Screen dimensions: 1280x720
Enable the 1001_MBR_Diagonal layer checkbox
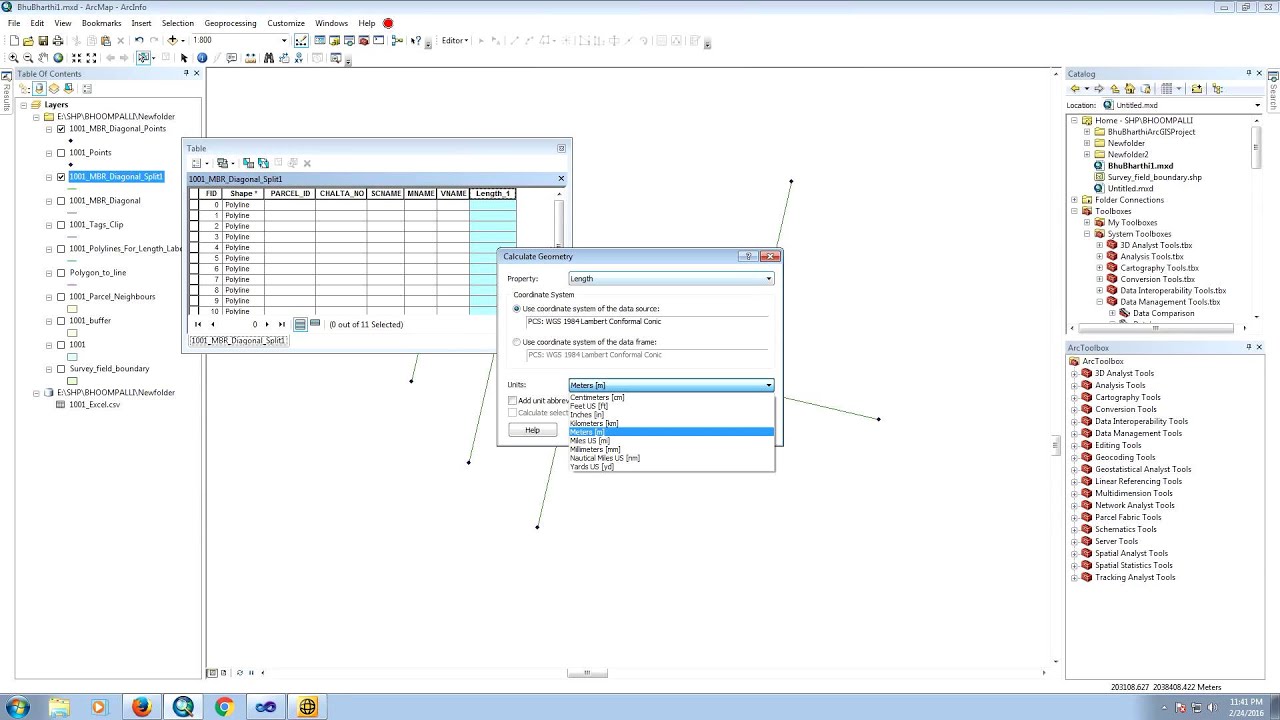pos(61,201)
